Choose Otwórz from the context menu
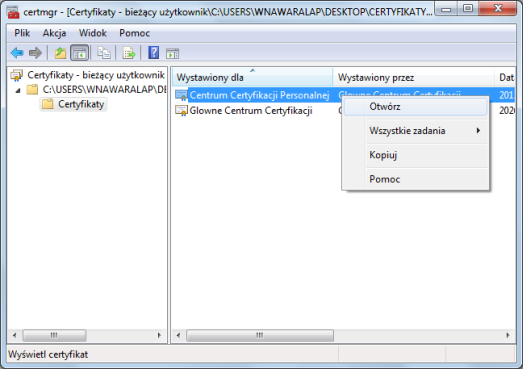Screen dimensions: 523x369 click(416, 107)
